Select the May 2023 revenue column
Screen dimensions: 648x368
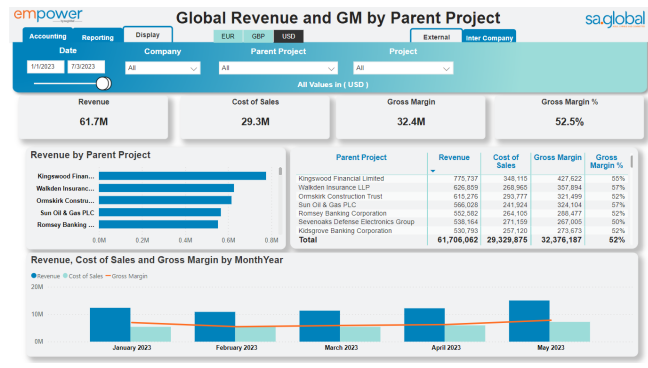[x=529, y=321]
